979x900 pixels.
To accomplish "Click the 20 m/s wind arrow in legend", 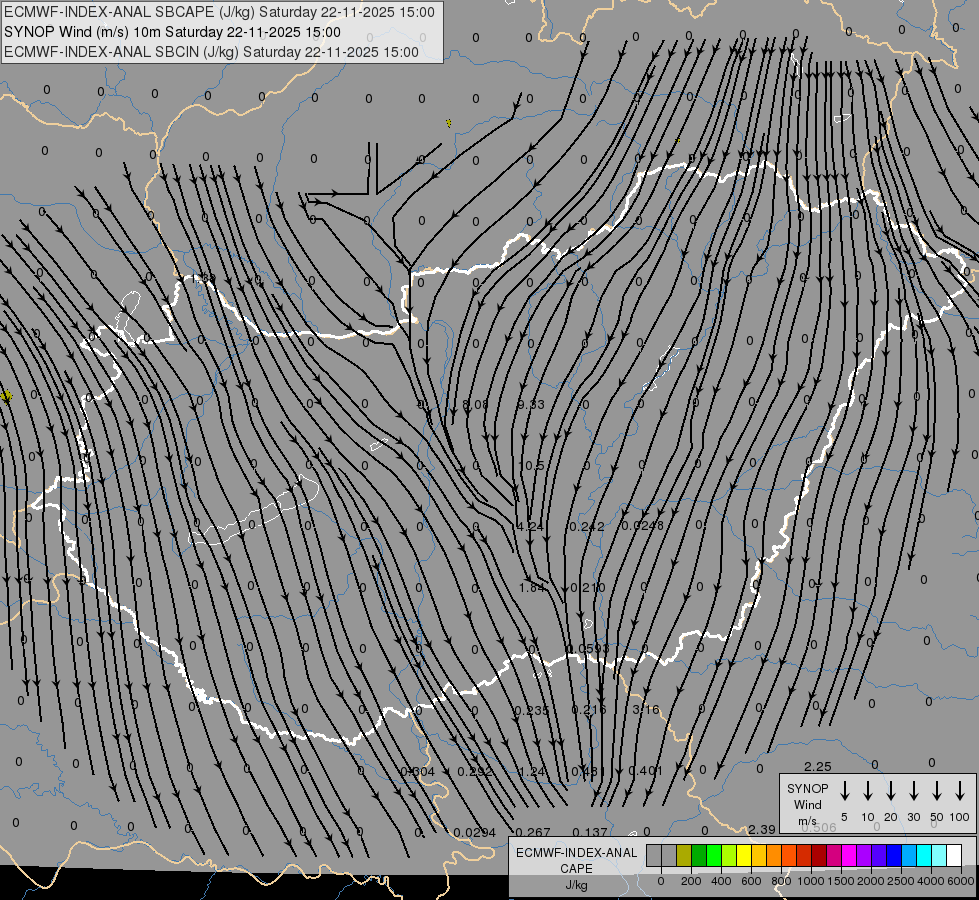I will [x=891, y=791].
